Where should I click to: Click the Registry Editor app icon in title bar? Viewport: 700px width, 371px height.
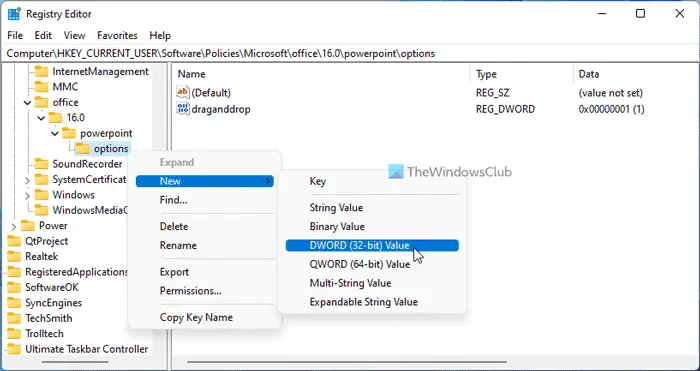coord(14,14)
